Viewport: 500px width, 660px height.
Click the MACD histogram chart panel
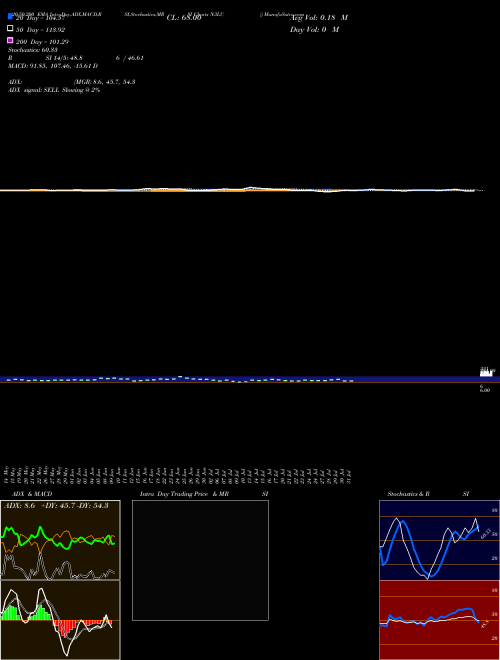click(x=60, y=620)
